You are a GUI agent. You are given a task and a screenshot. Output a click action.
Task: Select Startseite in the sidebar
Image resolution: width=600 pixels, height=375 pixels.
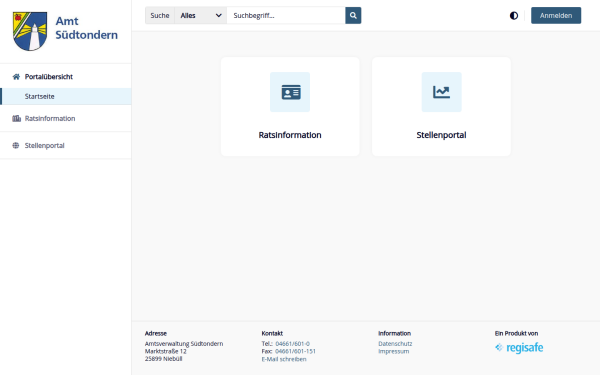pyautogui.click(x=66, y=96)
